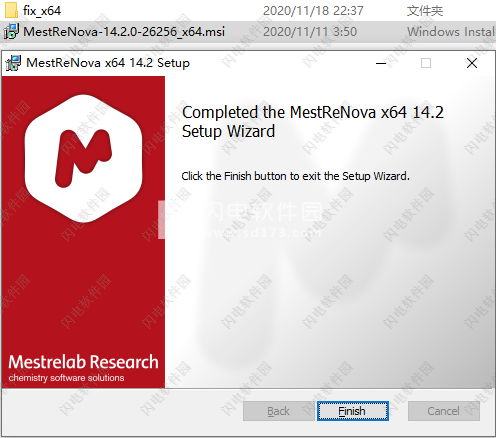The image size is (496, 438).
Task: Select the MestReNova msi installer file icon
Action: tap(11, 32)
